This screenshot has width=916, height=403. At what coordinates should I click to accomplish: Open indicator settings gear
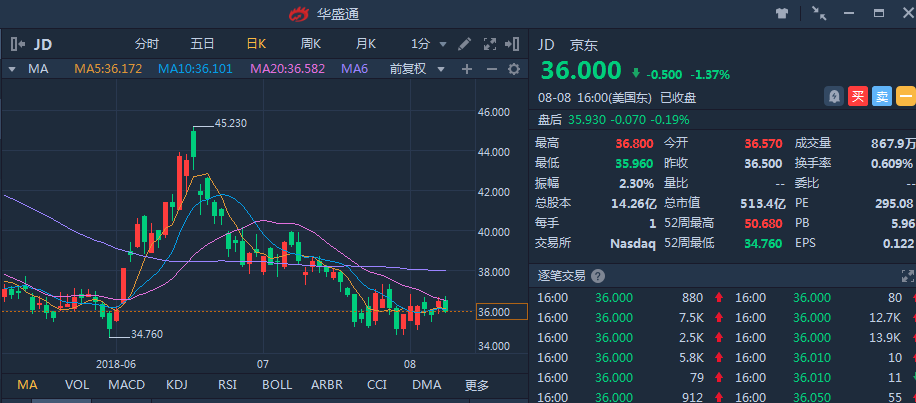(514, 70)
